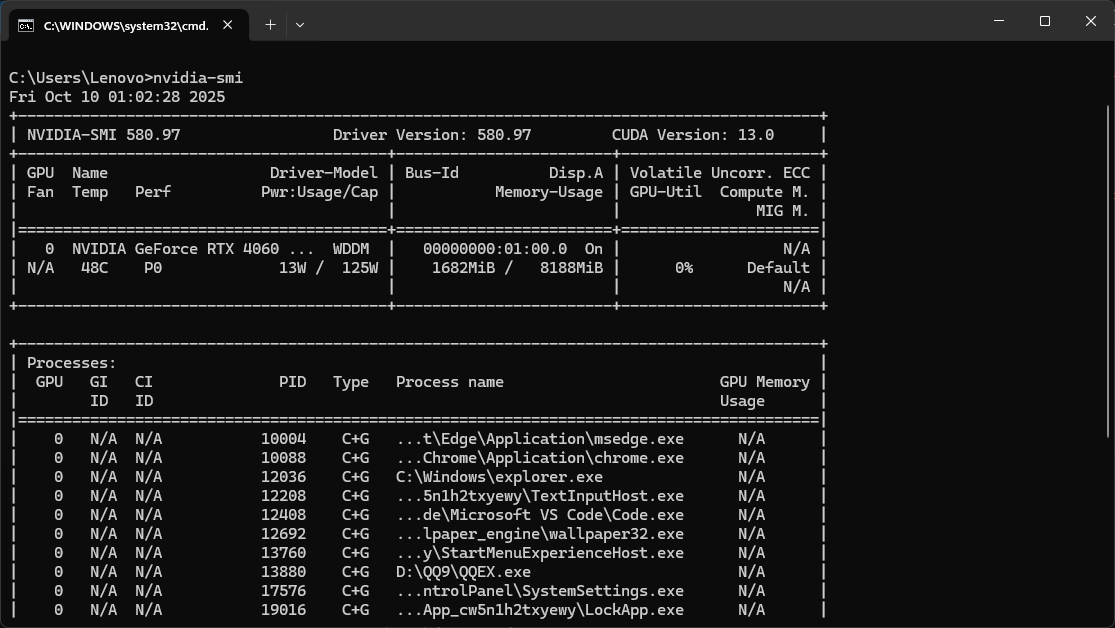
Task: Click the GPU-Util column header
Action: (x=666, y=192)
